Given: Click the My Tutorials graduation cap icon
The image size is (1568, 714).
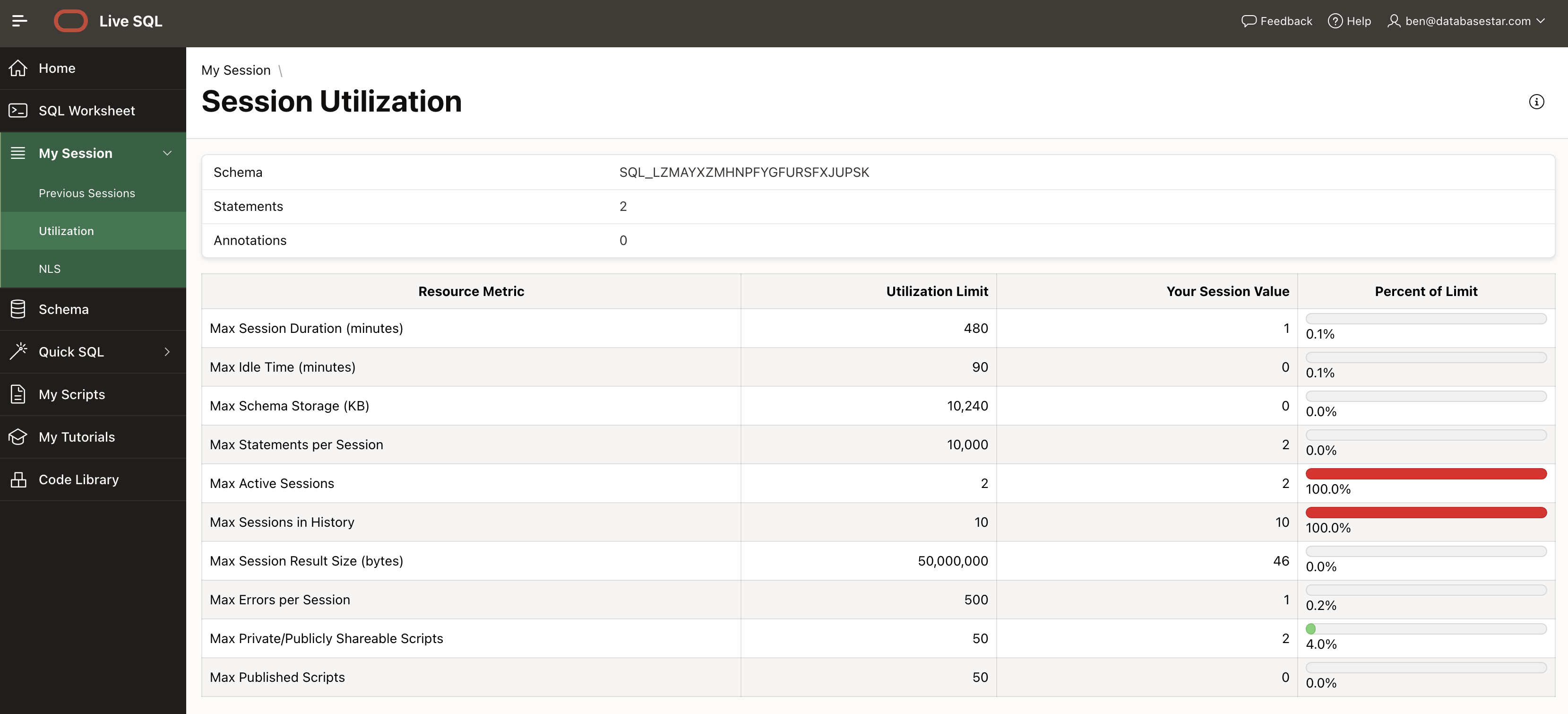Looking at the screenshot, I should click(x=18, y=437).
